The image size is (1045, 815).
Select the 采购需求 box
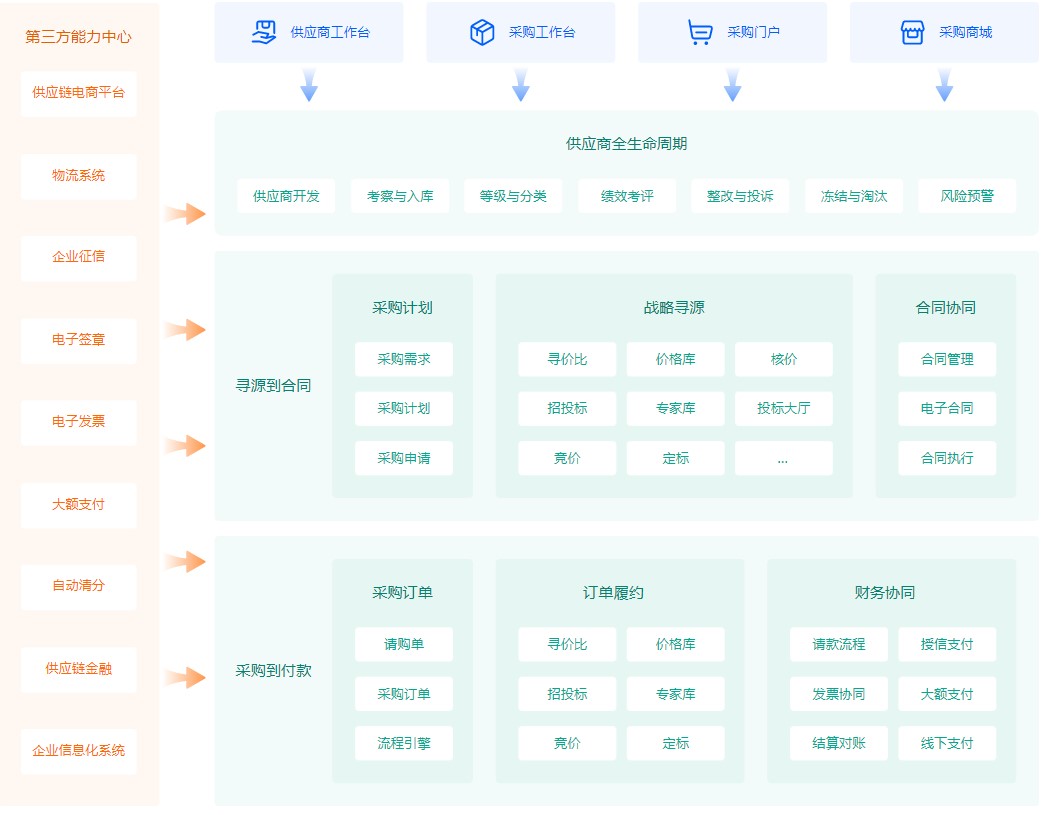(404, 359)
